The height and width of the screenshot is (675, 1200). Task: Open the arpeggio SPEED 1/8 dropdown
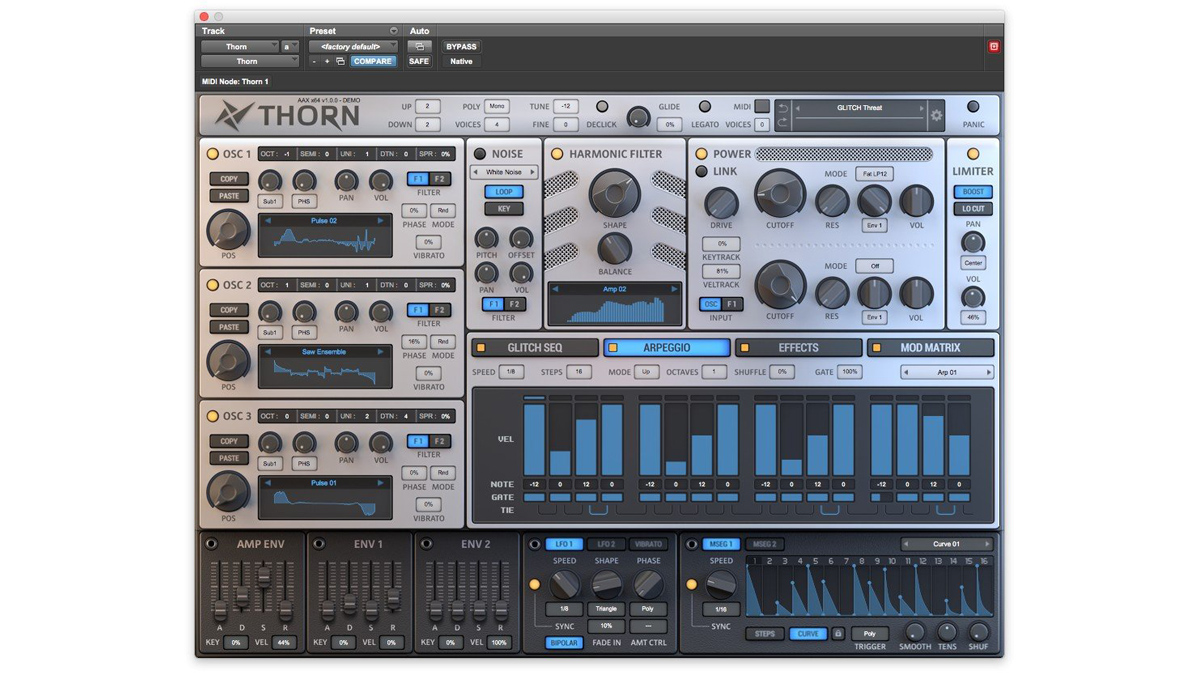(511, 372)
